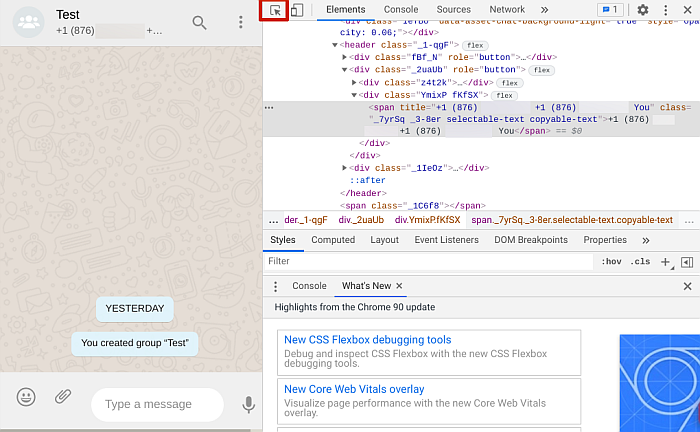The width and height of the screenshot is (700, 432).
Task: Open drawer three-dot menu
Action: point(275,286)
